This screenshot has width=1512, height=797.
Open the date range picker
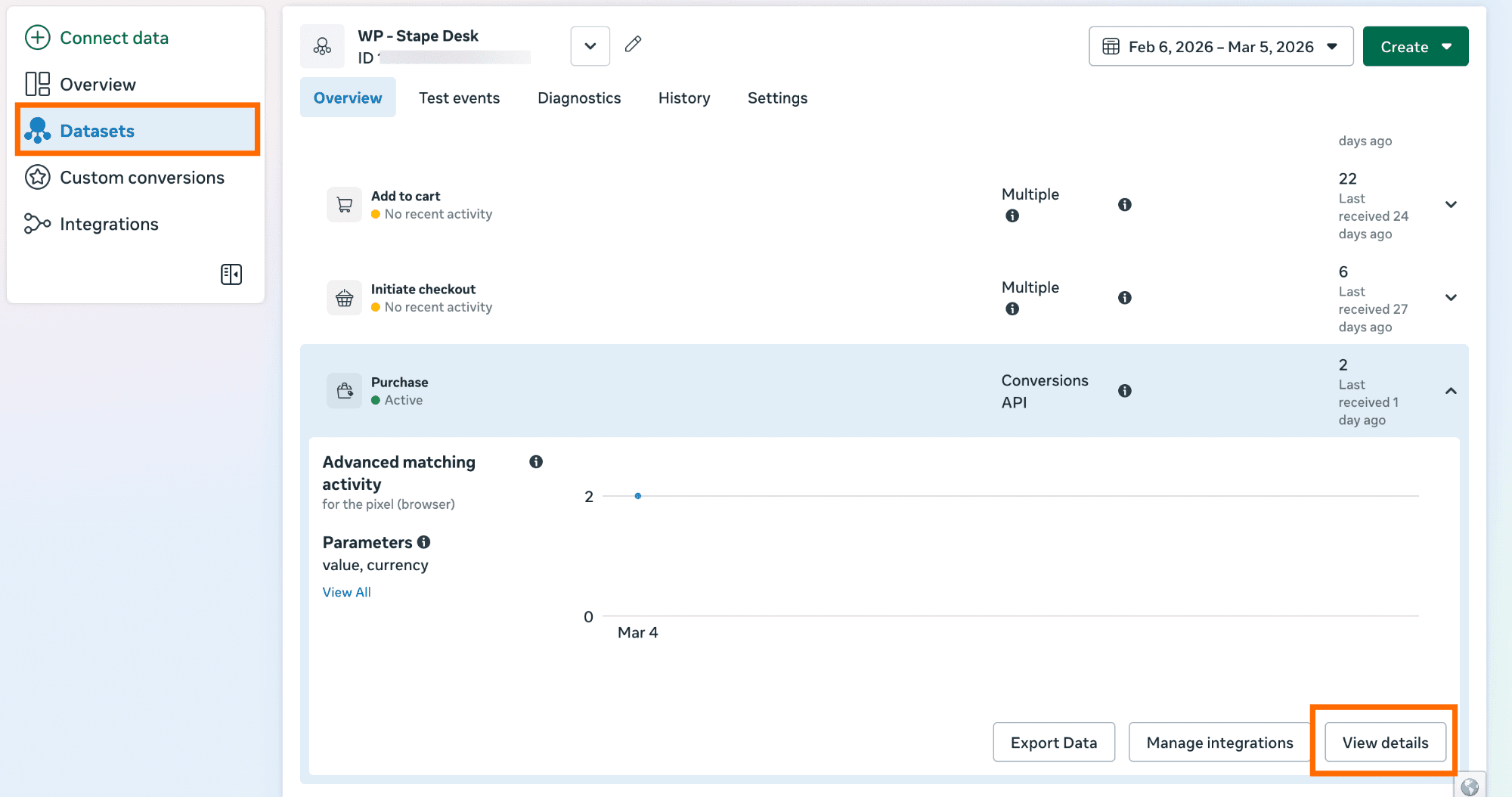coord(1220,47)
